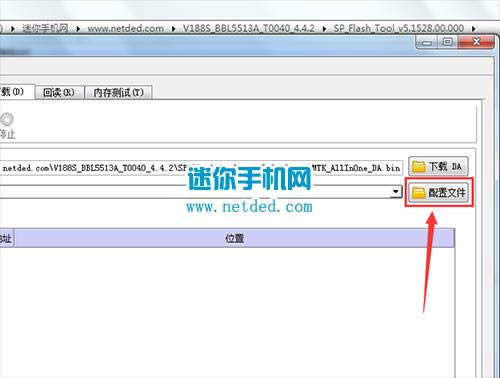Open the SP_Flash_Tool_v5.1528.00.000 breadcrumb folder

click(x=399, y=28)
